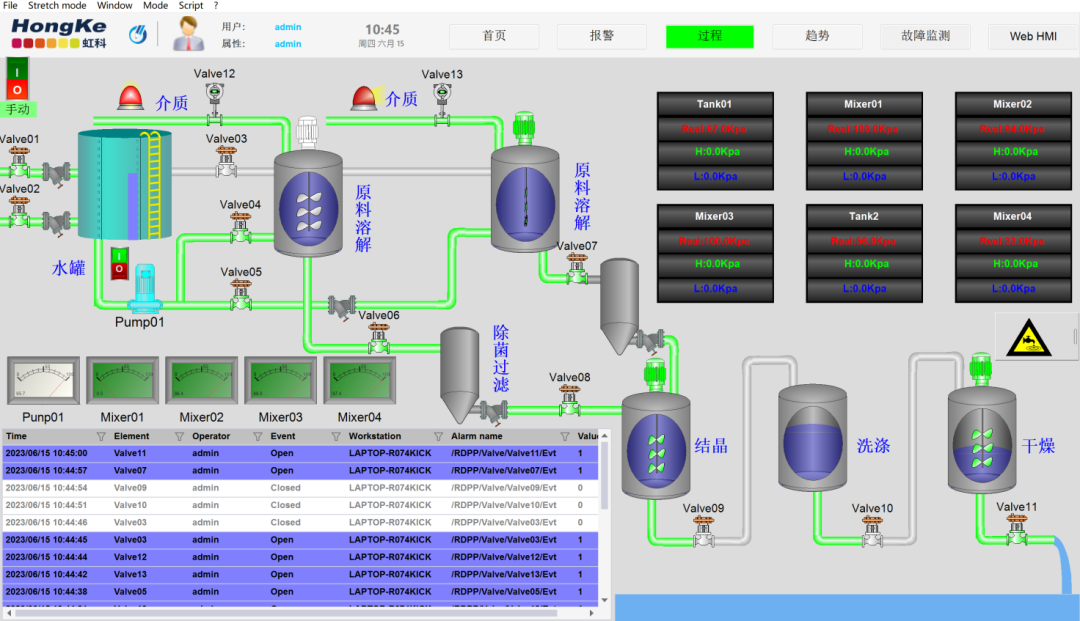Click the yellow warning triangle icon
The height and width of the screenshot is (621, 1080).
1028,338
